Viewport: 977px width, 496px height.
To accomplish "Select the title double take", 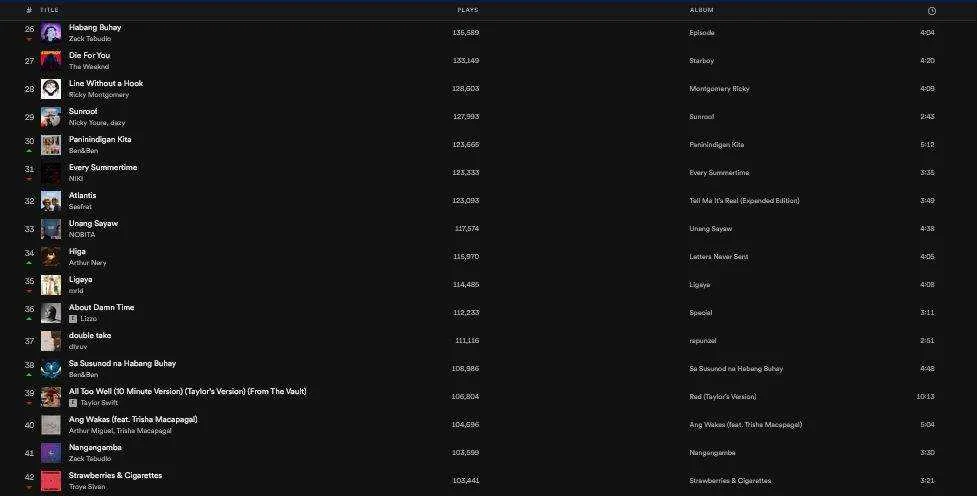I will point(90,335).
